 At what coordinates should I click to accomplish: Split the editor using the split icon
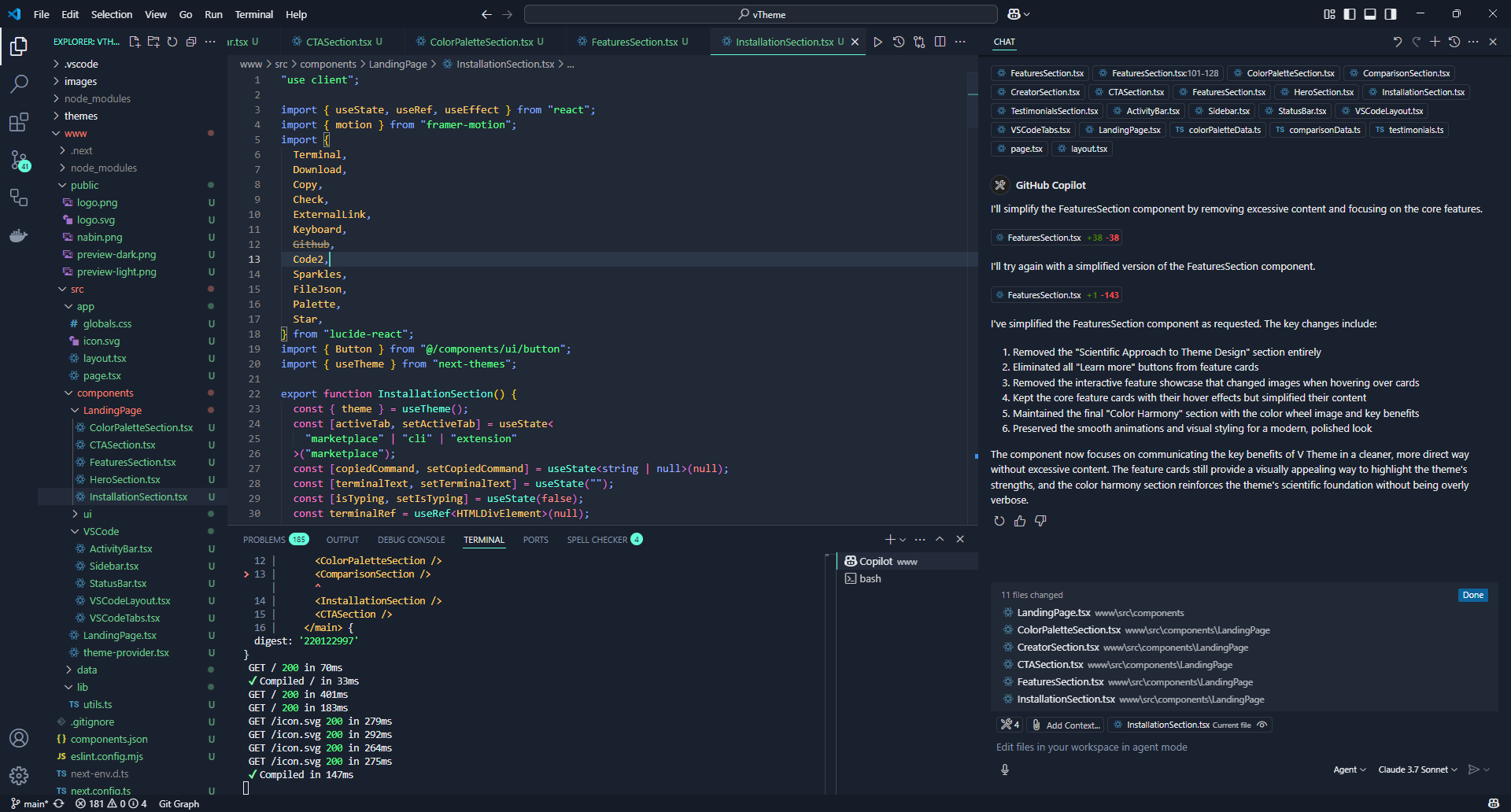(x=940, y=42)
